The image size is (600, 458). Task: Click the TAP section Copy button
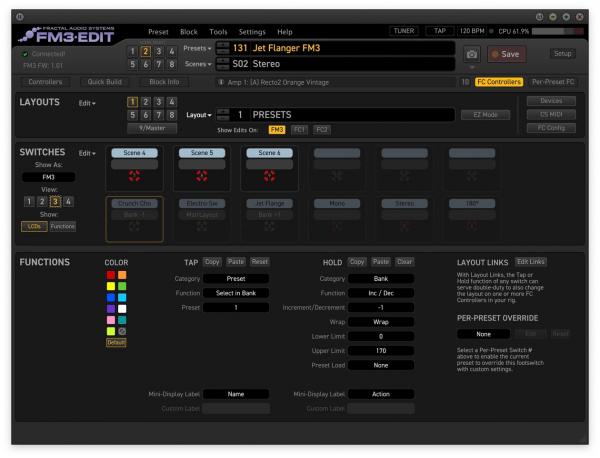pyautogui.click(x=212, y=262)
